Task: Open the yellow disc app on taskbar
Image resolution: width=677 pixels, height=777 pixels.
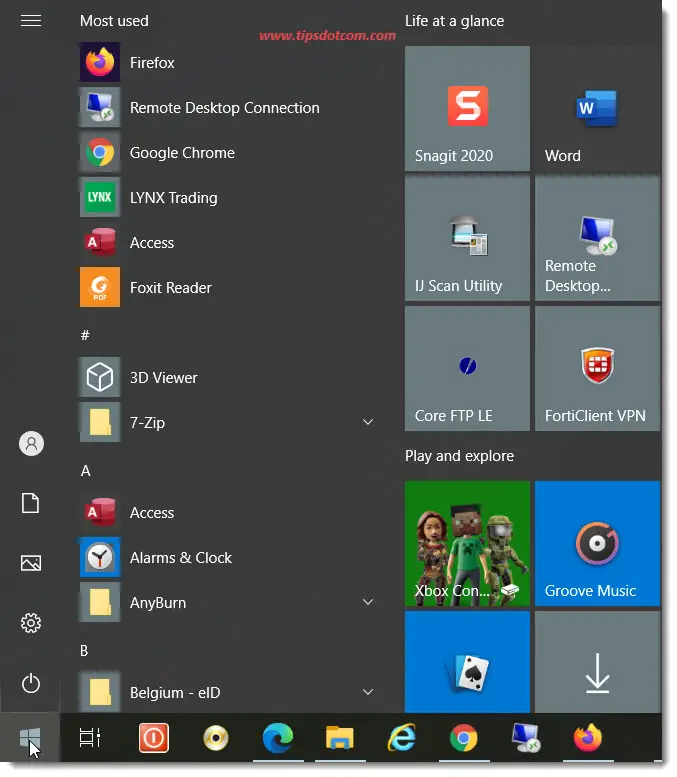Action: 216,738
